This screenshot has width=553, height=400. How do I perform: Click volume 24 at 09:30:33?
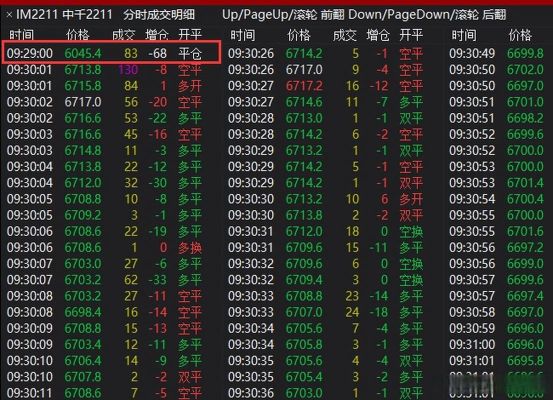[x=352, y=312]
